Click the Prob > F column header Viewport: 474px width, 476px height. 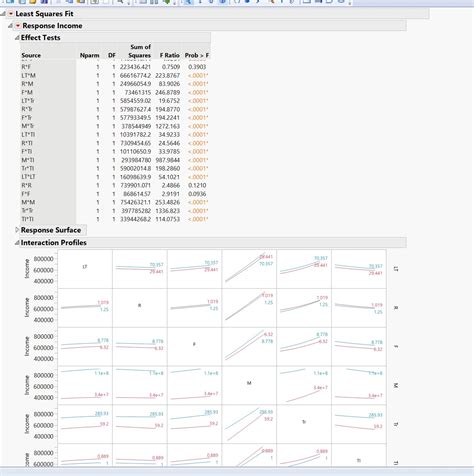[197, 55]
